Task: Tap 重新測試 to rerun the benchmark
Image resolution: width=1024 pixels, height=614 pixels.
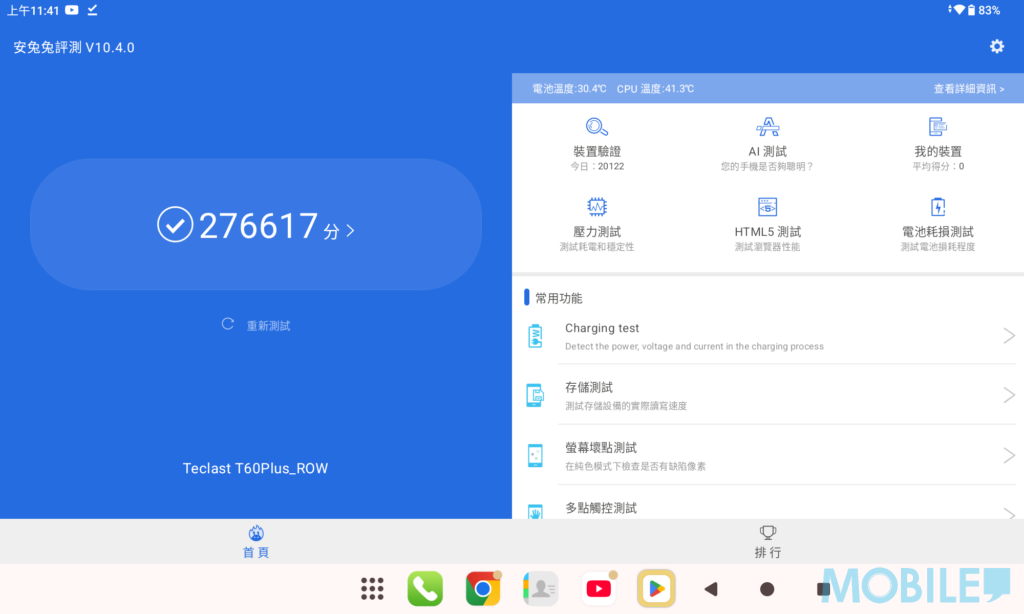Action: [x=257, y=325]
